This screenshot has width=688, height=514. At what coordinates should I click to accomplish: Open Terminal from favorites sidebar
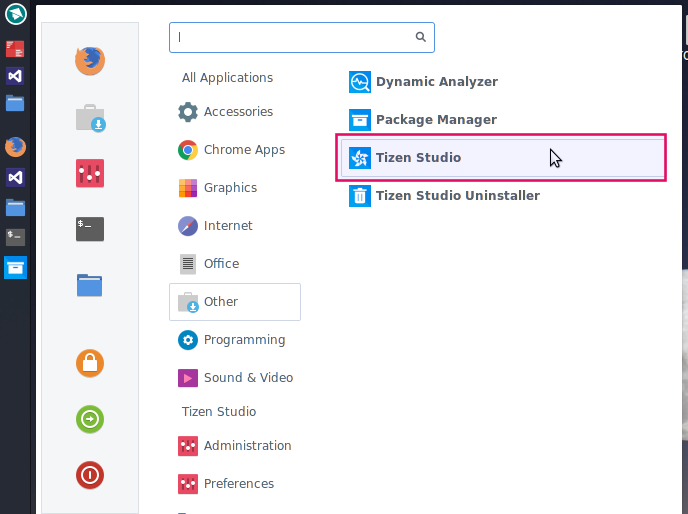pyautogui.click(x=90, y=229)
